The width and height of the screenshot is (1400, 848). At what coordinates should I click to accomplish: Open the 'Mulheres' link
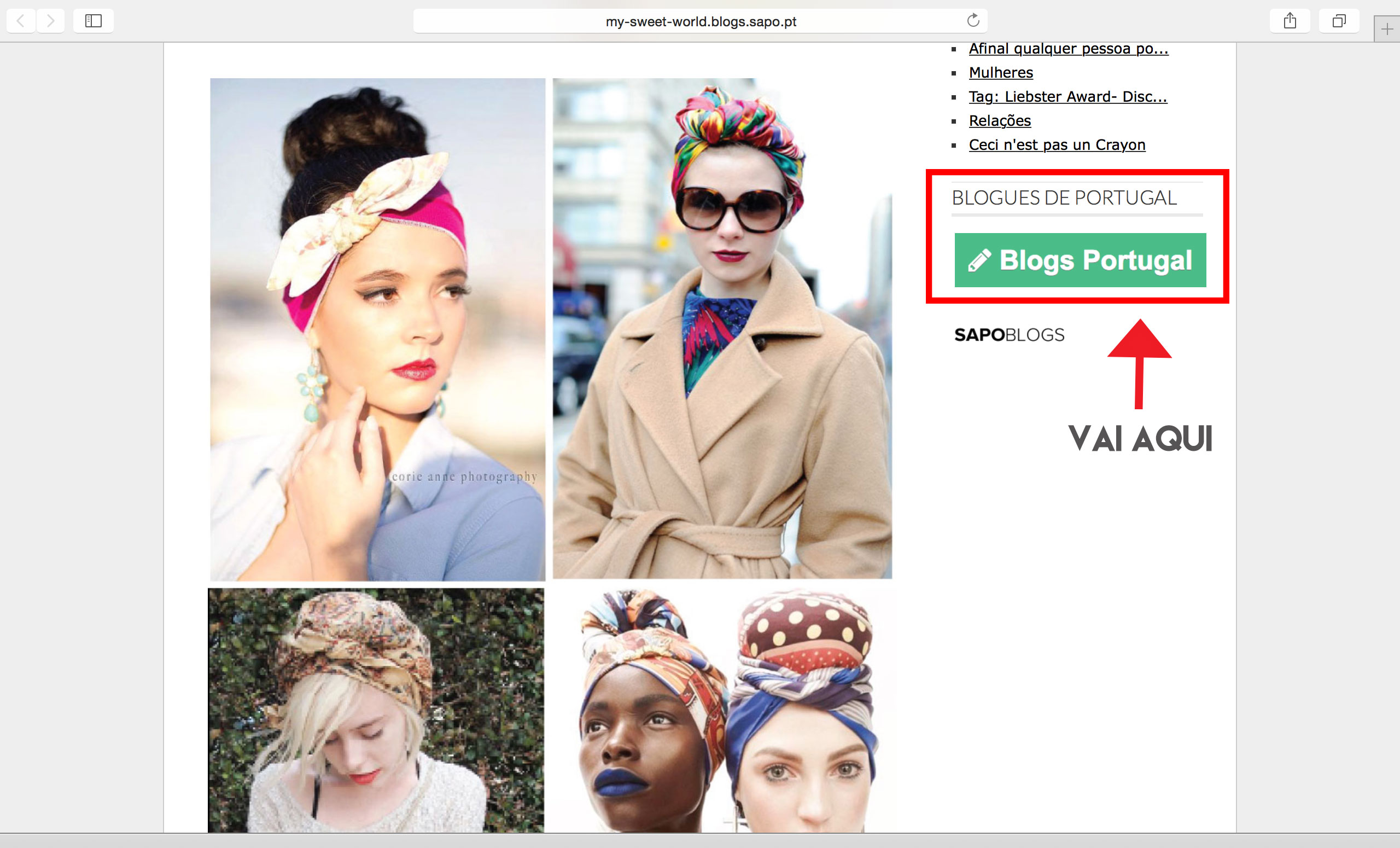(1001, 73)
